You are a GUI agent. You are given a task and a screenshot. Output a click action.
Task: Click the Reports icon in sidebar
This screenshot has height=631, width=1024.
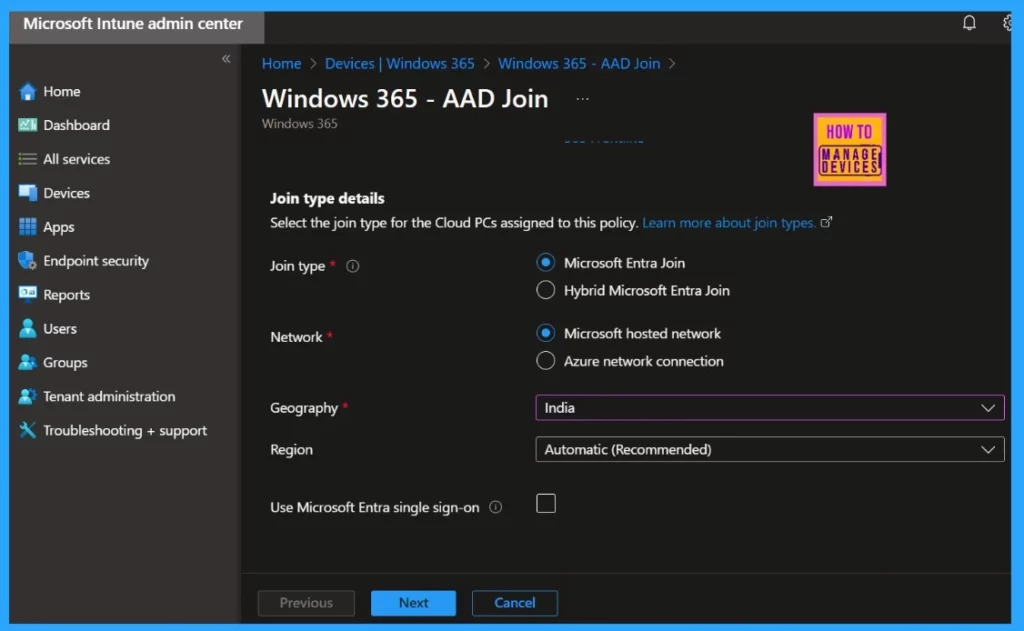point(27,294)
